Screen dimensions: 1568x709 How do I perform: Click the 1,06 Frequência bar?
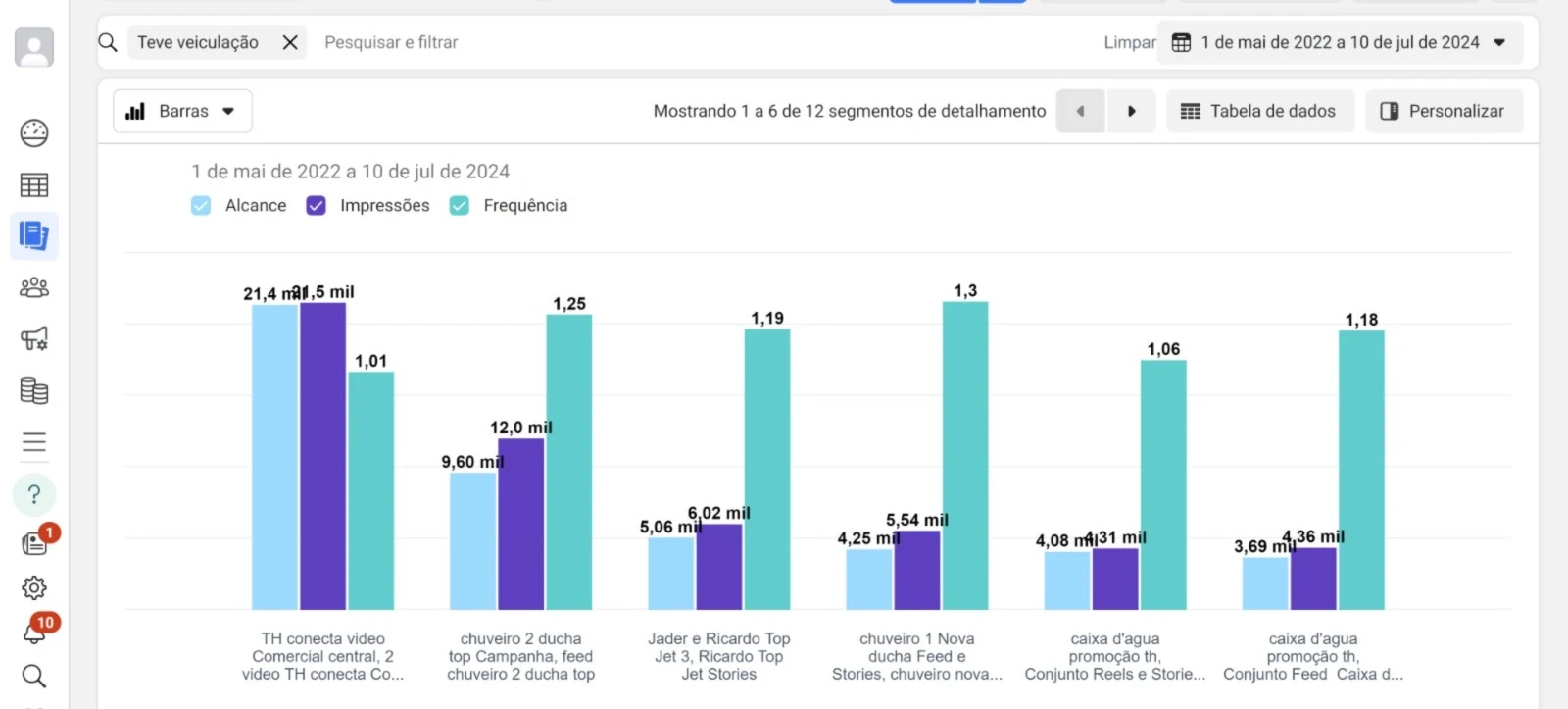coord(1163,485)
